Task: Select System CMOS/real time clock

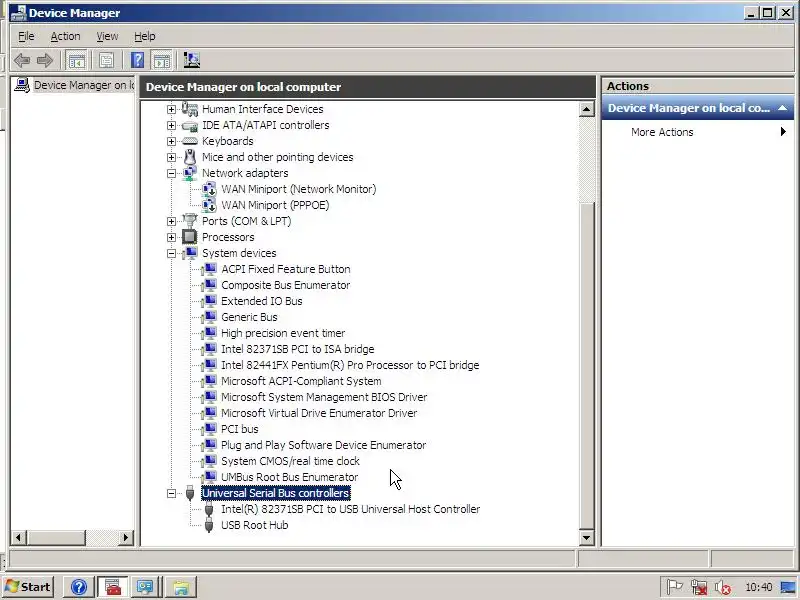Action: (x=290, y=461)
